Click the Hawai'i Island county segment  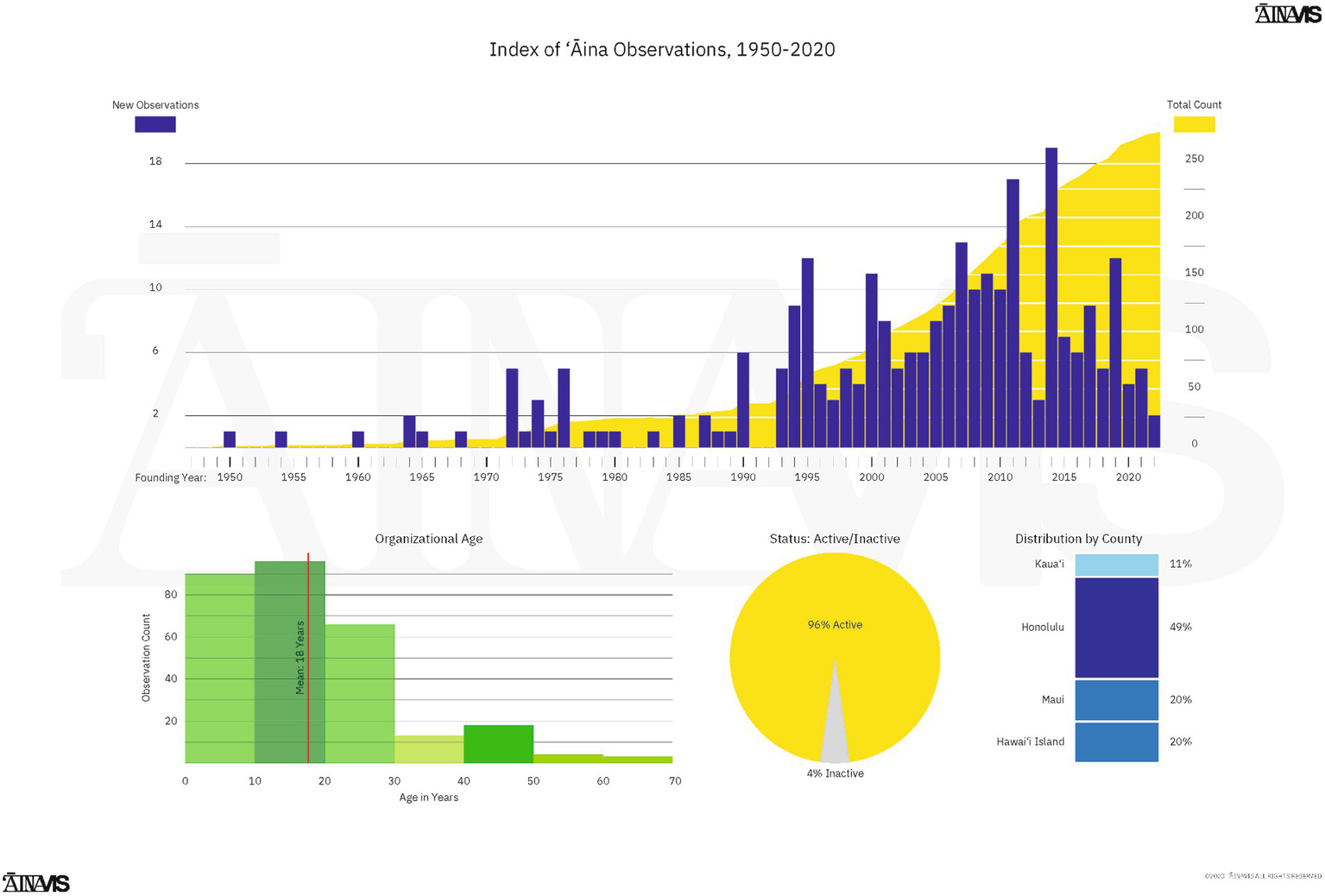pos(1116,742)
